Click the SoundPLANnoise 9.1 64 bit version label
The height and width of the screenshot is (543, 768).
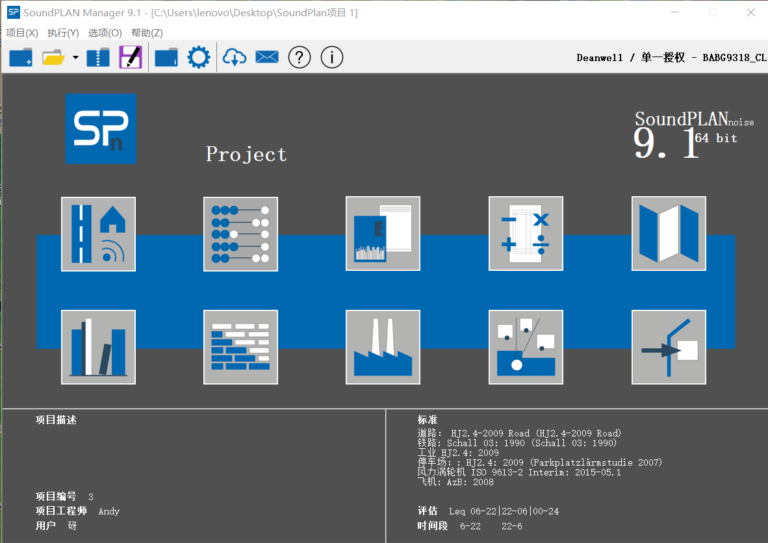click(694, 134)
